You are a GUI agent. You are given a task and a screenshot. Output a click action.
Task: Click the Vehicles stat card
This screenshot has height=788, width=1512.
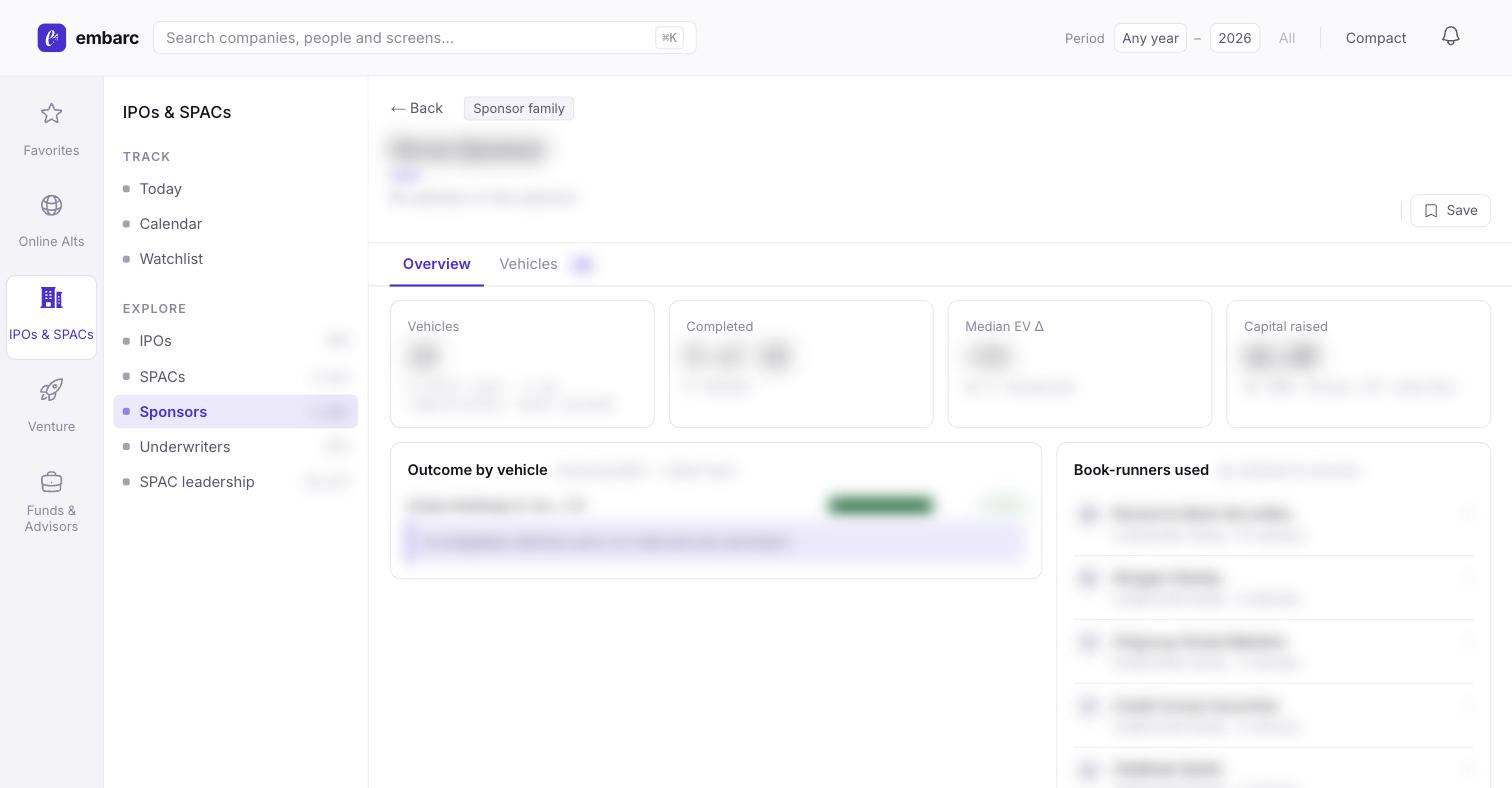click(x=522, y=364)
